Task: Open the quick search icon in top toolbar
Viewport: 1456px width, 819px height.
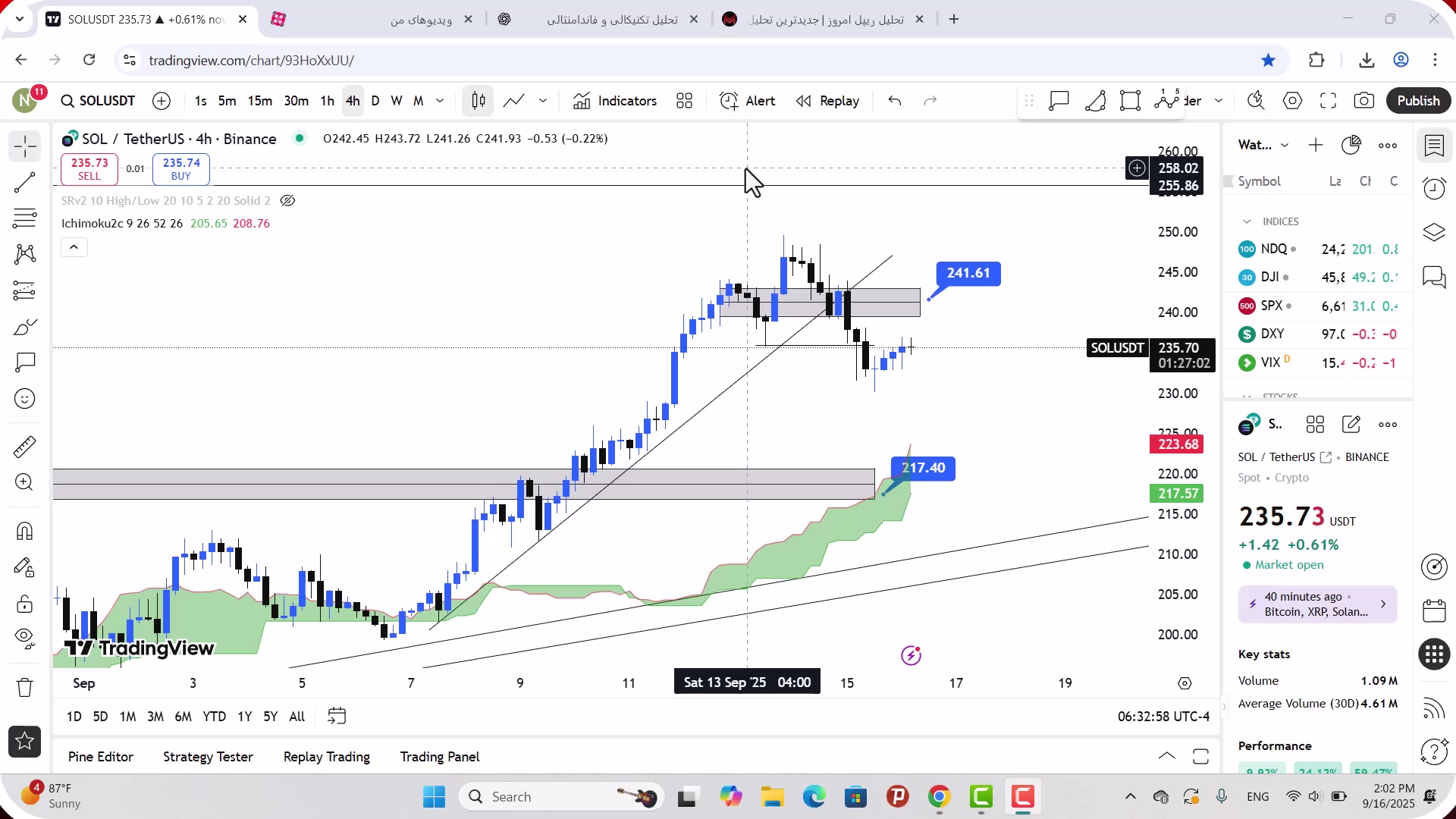Action: (1257, 101)
